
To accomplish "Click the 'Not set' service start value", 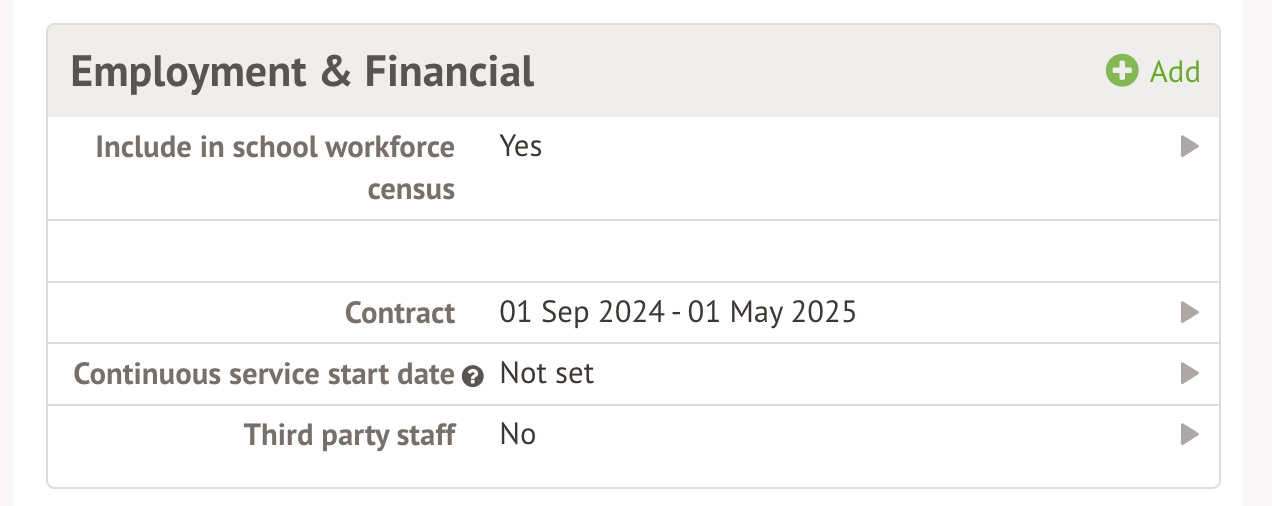I will coord(546,374).
